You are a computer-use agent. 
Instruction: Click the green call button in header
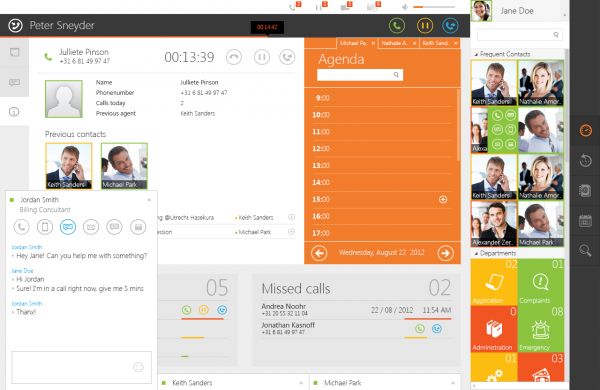pyautogui.click(x=397, y=26)
